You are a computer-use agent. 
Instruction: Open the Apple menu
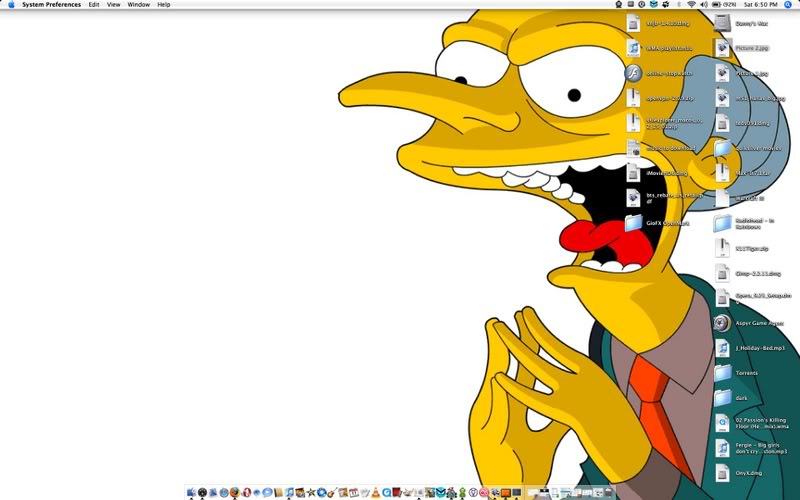coord(11,4)
